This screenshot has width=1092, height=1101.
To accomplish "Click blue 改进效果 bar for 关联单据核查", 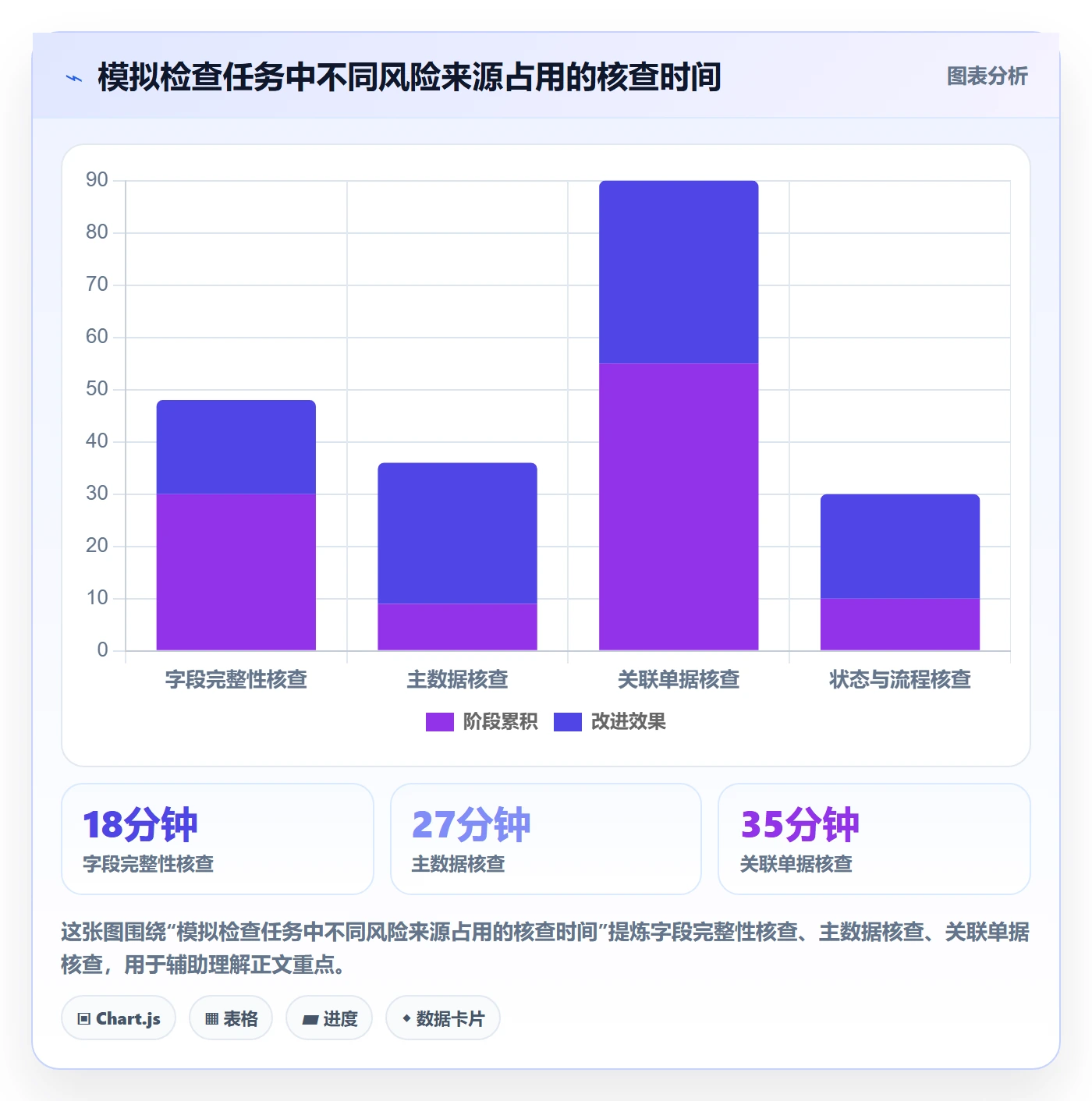I will 679,272.
